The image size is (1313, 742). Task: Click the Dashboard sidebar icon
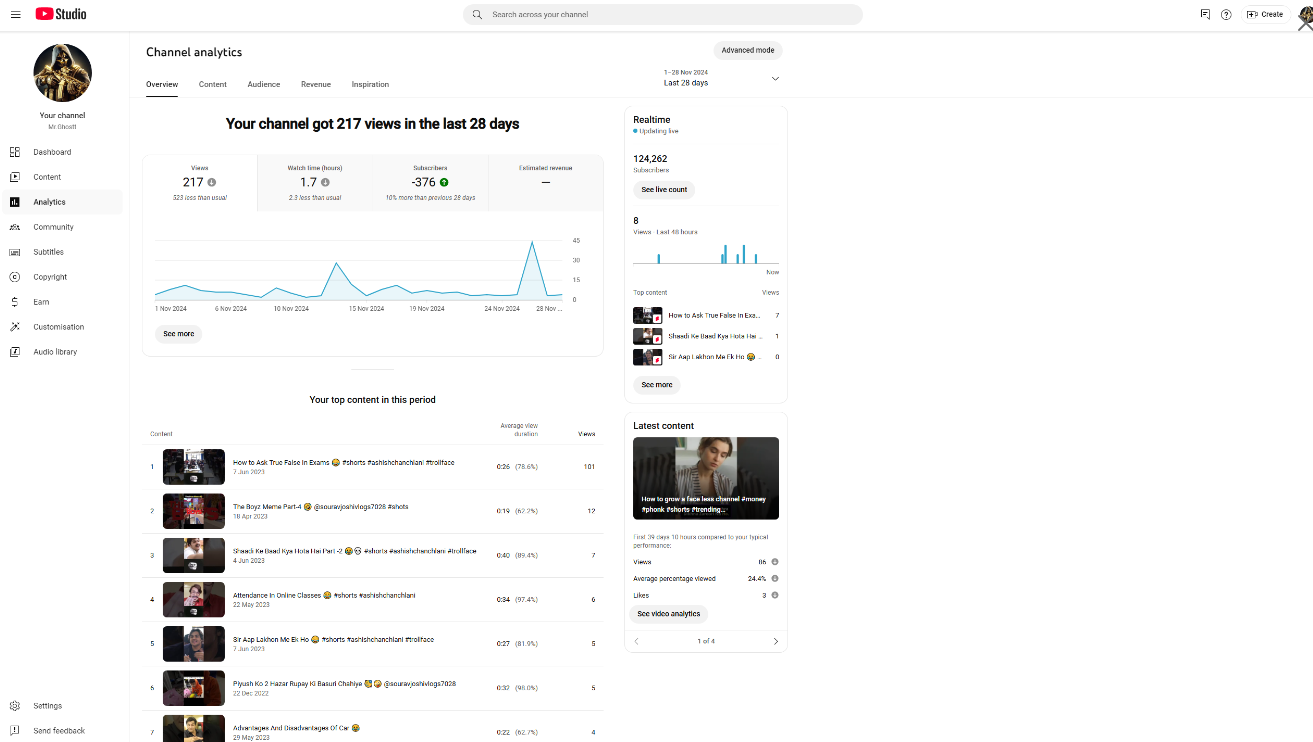coord(14,152)
